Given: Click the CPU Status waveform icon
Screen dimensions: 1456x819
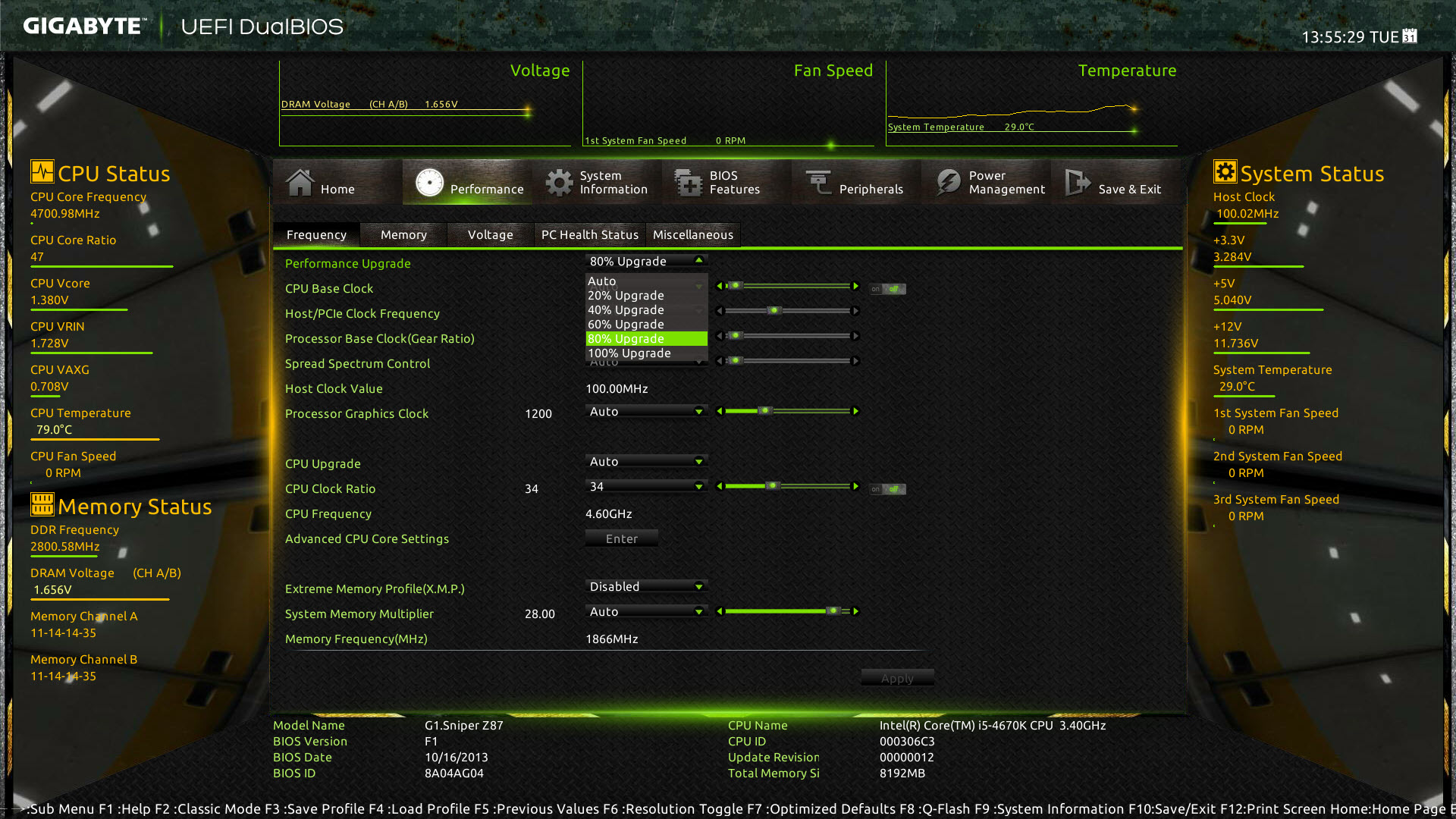Looking at the screenshot, I should pyautogui.click(x=42, y=171).
